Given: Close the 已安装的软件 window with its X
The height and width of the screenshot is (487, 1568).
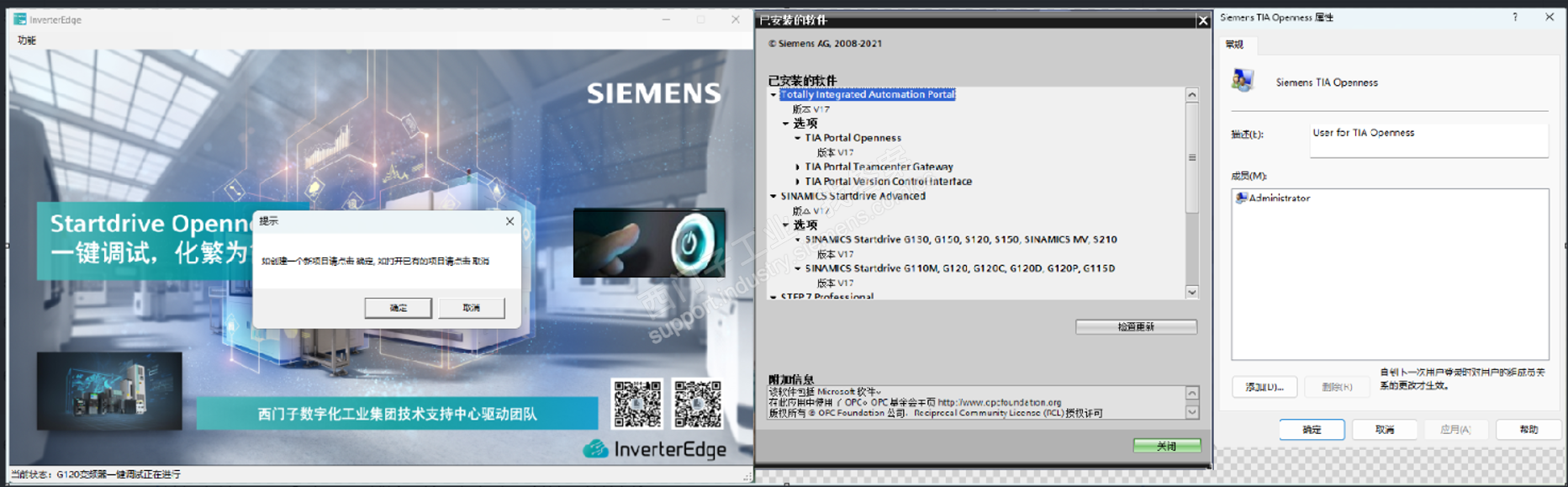Looking at the screenshot, I should (1203, 20).
